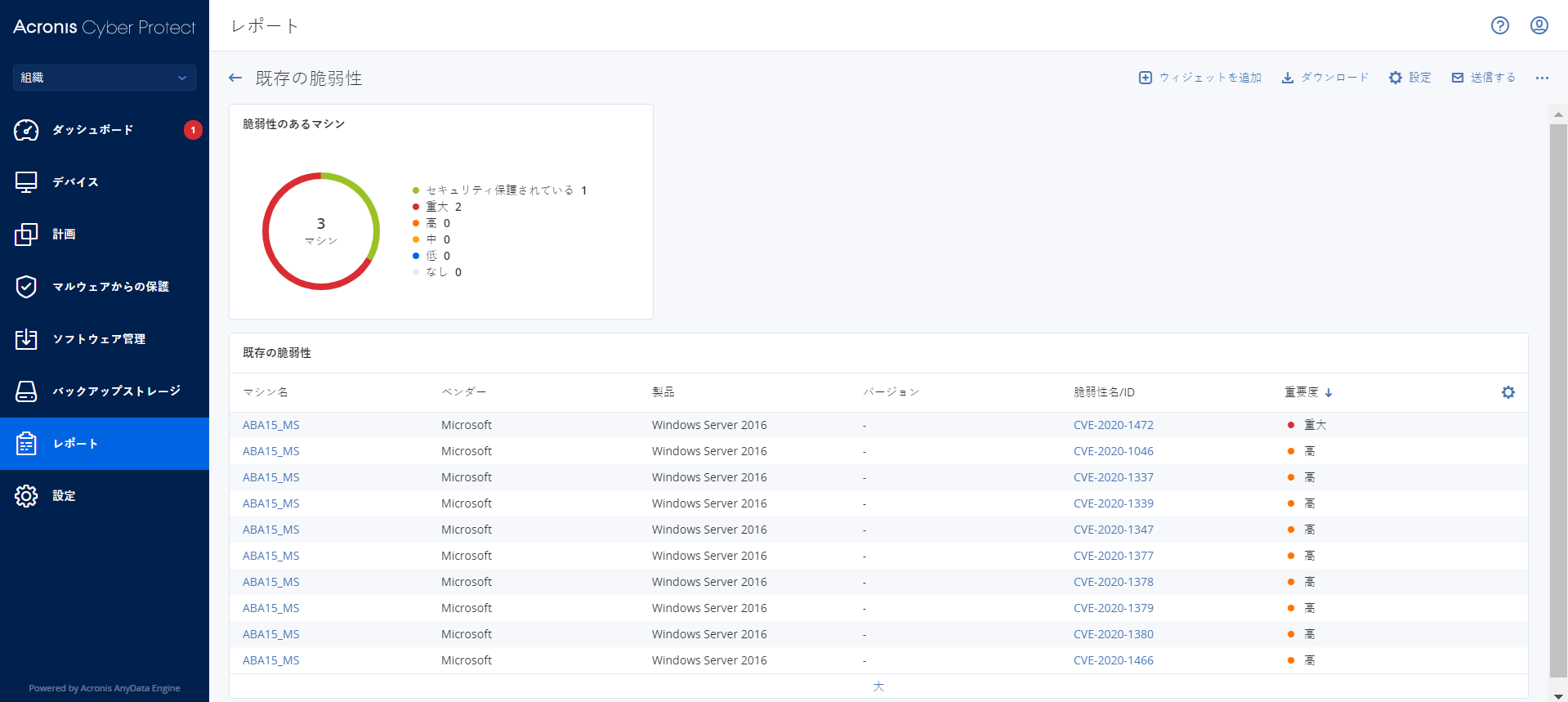This screenshot has width=1568, height=702.
Task: Open ダッシュボード in the sidebar
Action: coord(92,130)
